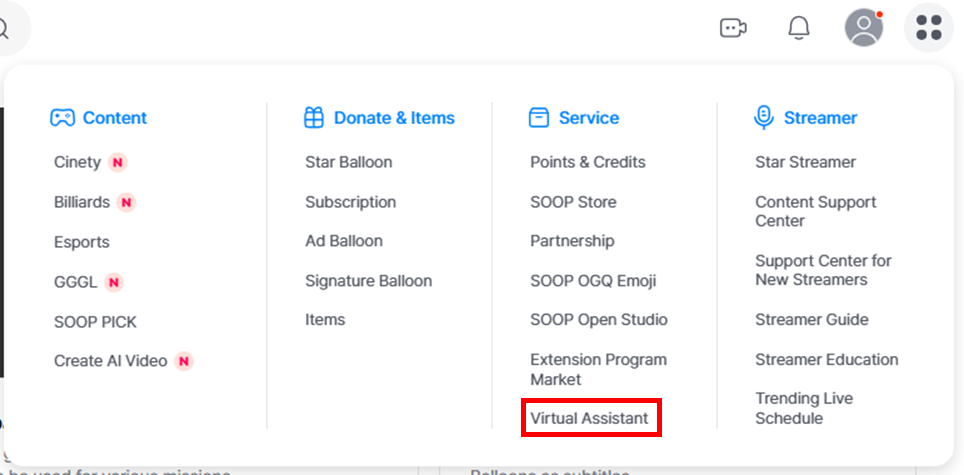Open Points & Credits page
The height and width of the screenshot is (475, 964).
click(x=587, y=162)
